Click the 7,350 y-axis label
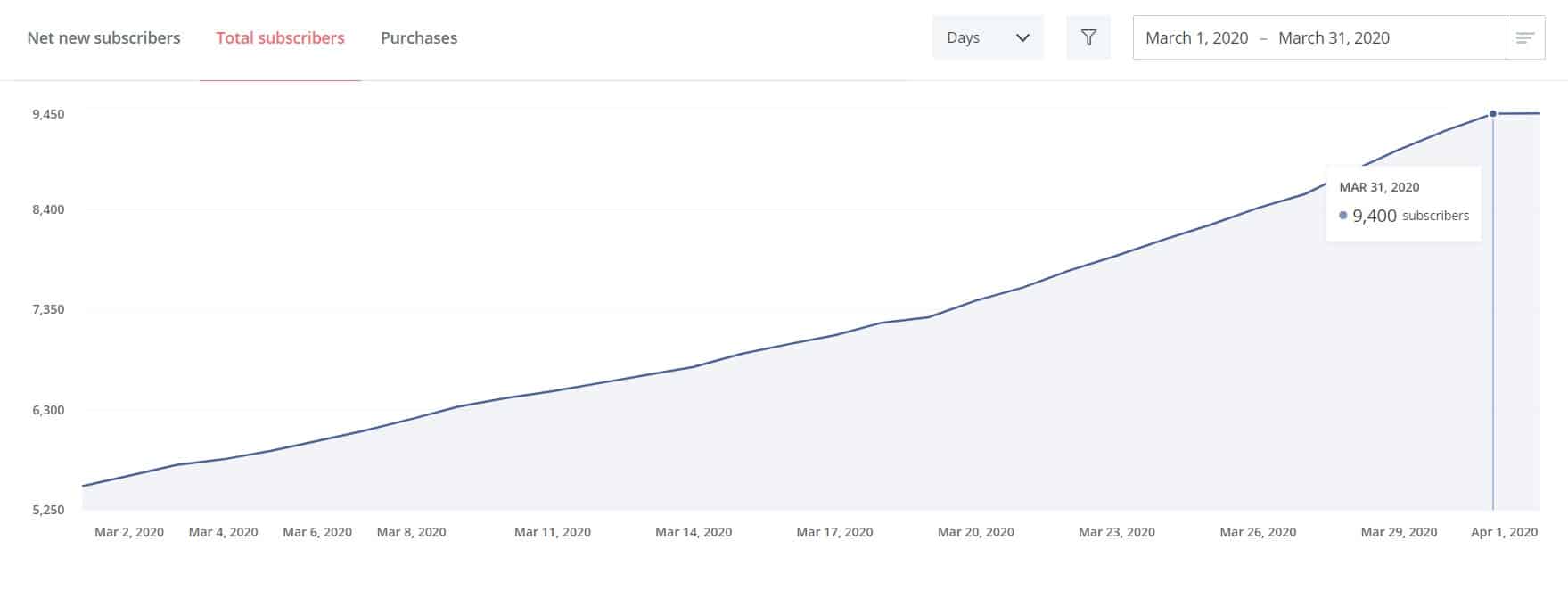 48,309
